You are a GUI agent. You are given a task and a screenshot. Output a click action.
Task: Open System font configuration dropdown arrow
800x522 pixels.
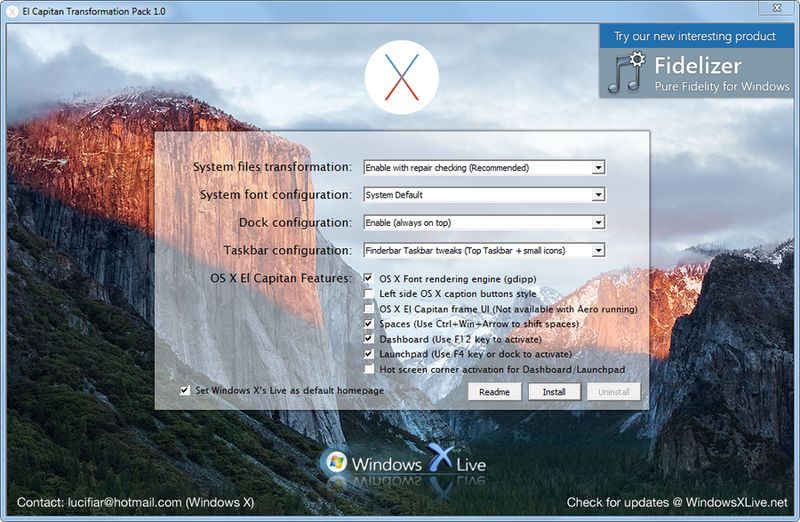click(x=598, y=194)
